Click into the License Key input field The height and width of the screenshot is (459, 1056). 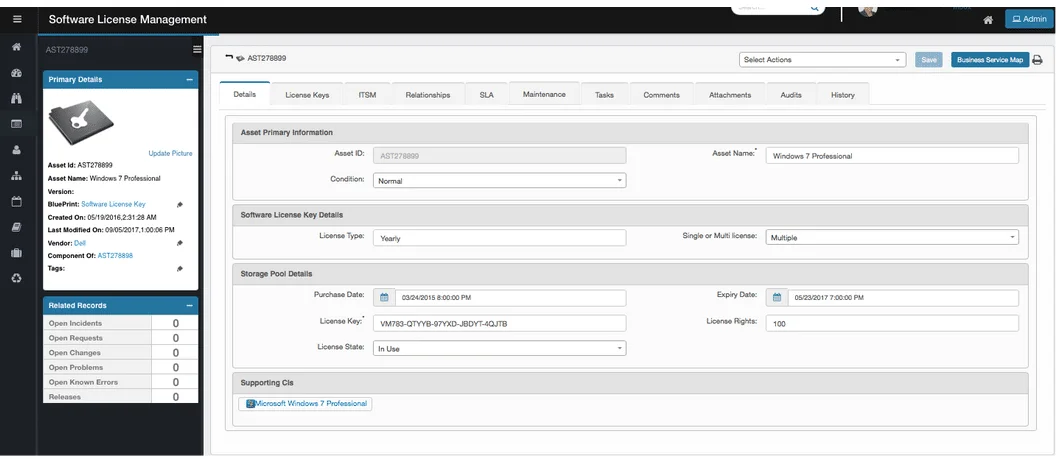point(499,323)
